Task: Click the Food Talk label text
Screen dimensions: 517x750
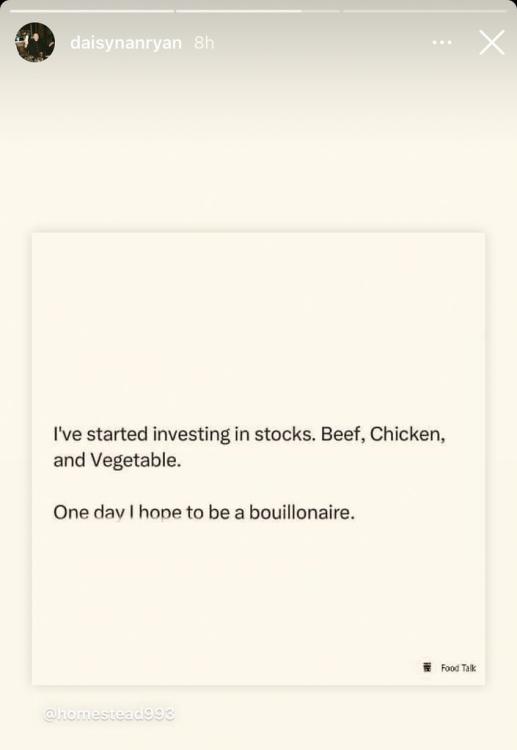Action: [458, 668]
